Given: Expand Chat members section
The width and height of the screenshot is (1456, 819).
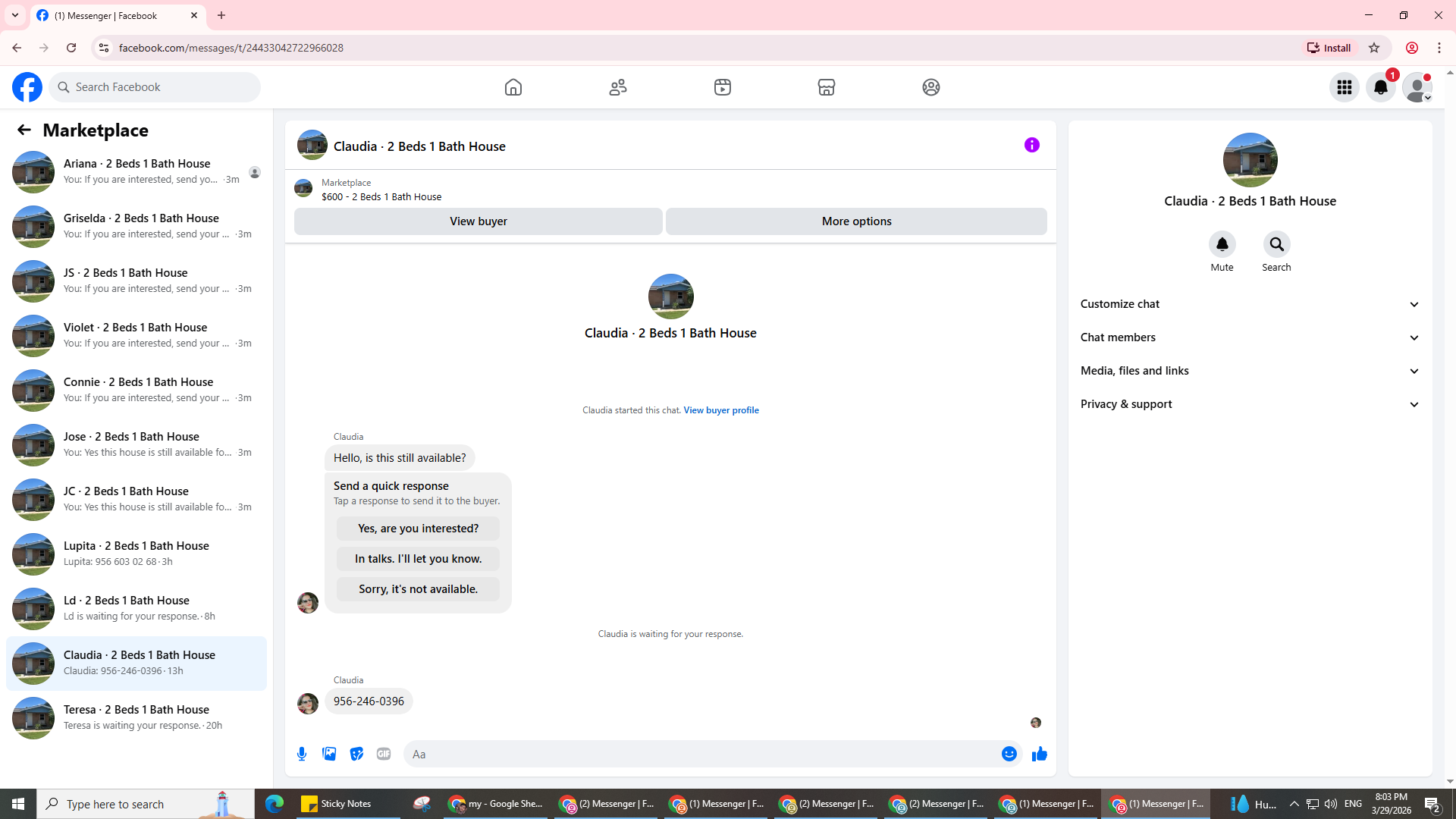Looking at the screenshot, I should point(1250,337).
